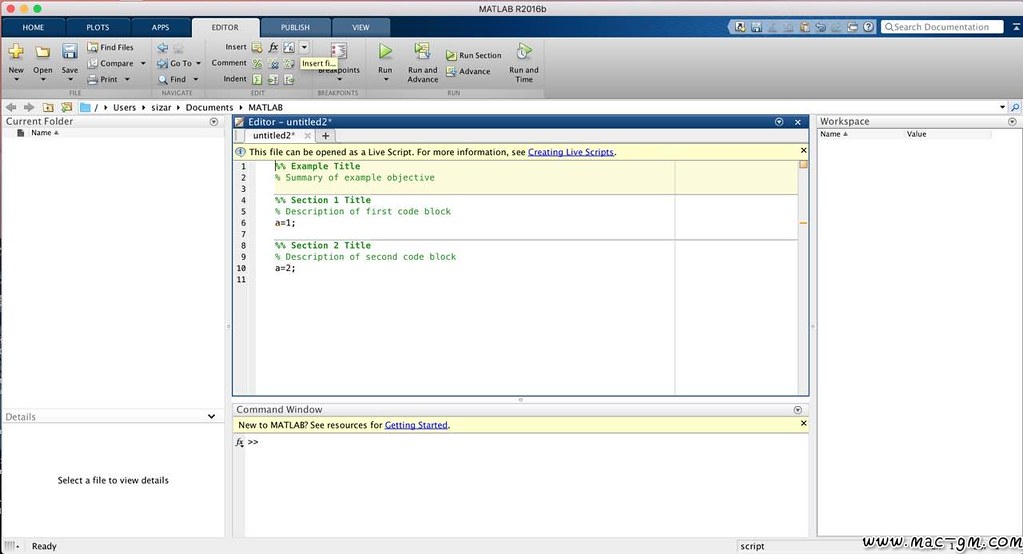Switch to the APPS tab

pyautogui.click(x=160, y=27)
